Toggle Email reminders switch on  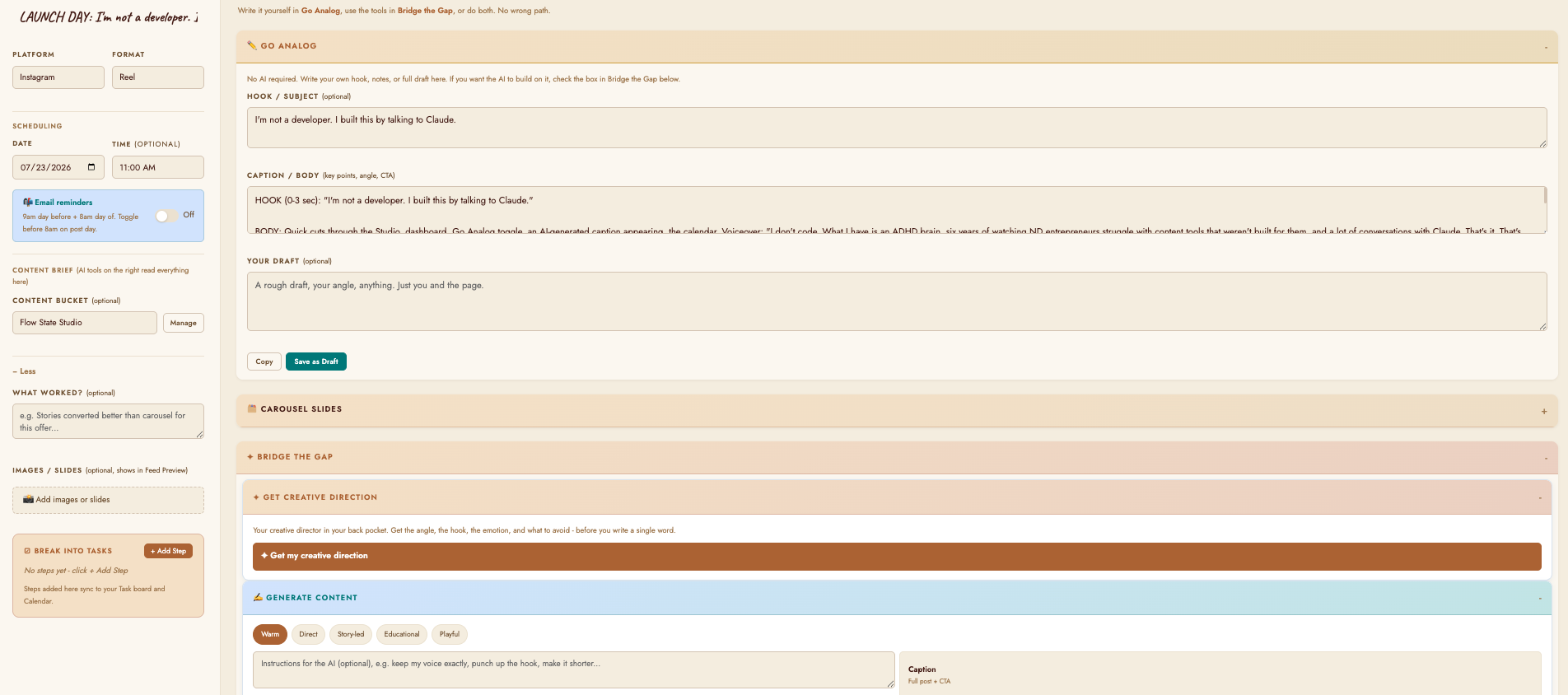tap(166, 216)
